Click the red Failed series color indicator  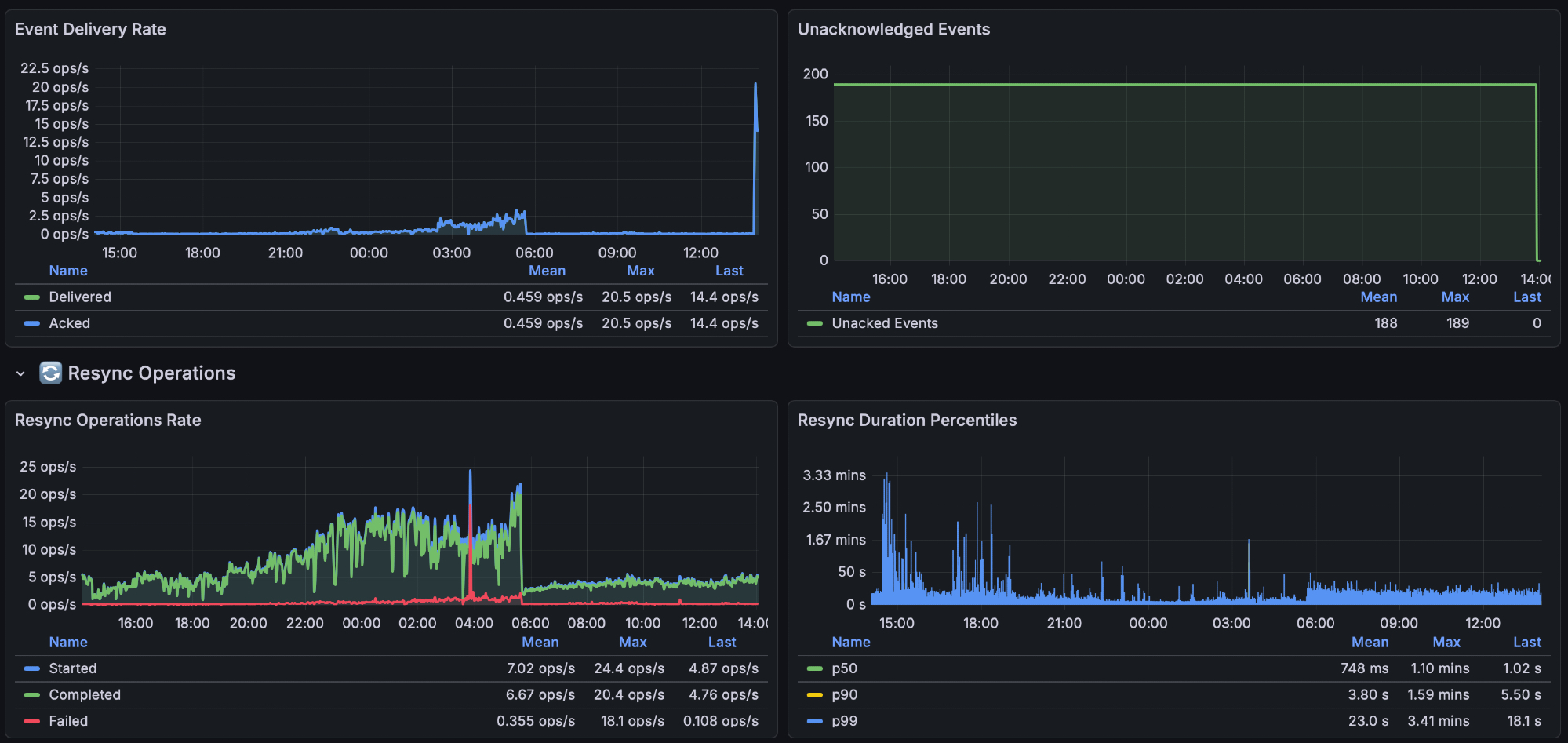coord(32,721)
